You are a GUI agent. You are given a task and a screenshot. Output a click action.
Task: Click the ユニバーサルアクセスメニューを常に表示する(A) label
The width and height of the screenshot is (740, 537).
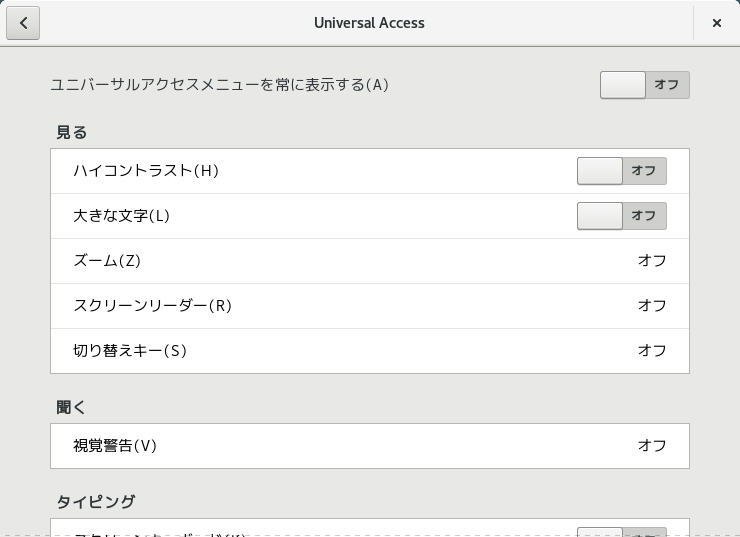coord(219,85)
